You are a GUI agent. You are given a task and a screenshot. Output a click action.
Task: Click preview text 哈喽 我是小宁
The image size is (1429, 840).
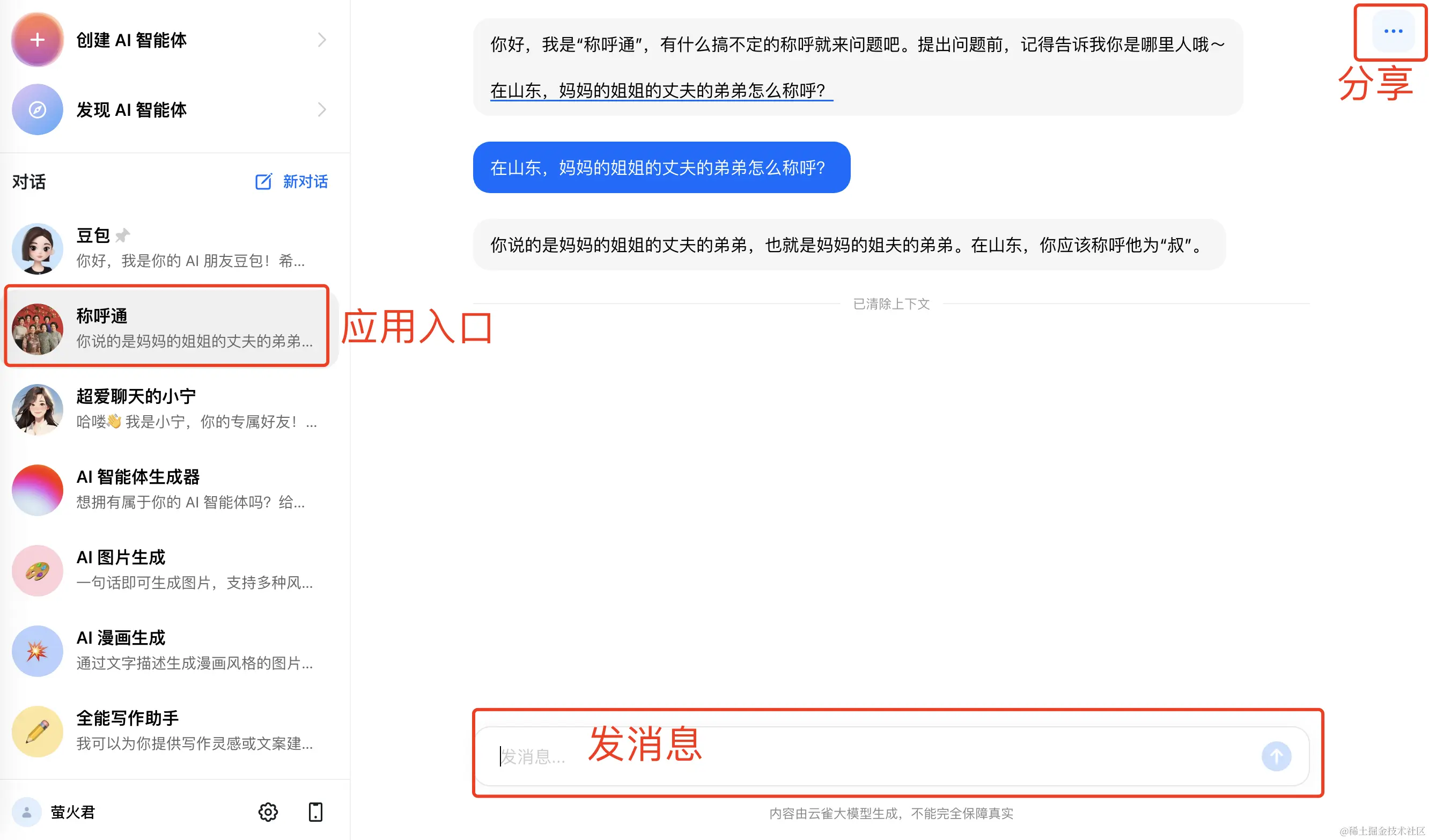pyautogui.click(x=196, y=422)
